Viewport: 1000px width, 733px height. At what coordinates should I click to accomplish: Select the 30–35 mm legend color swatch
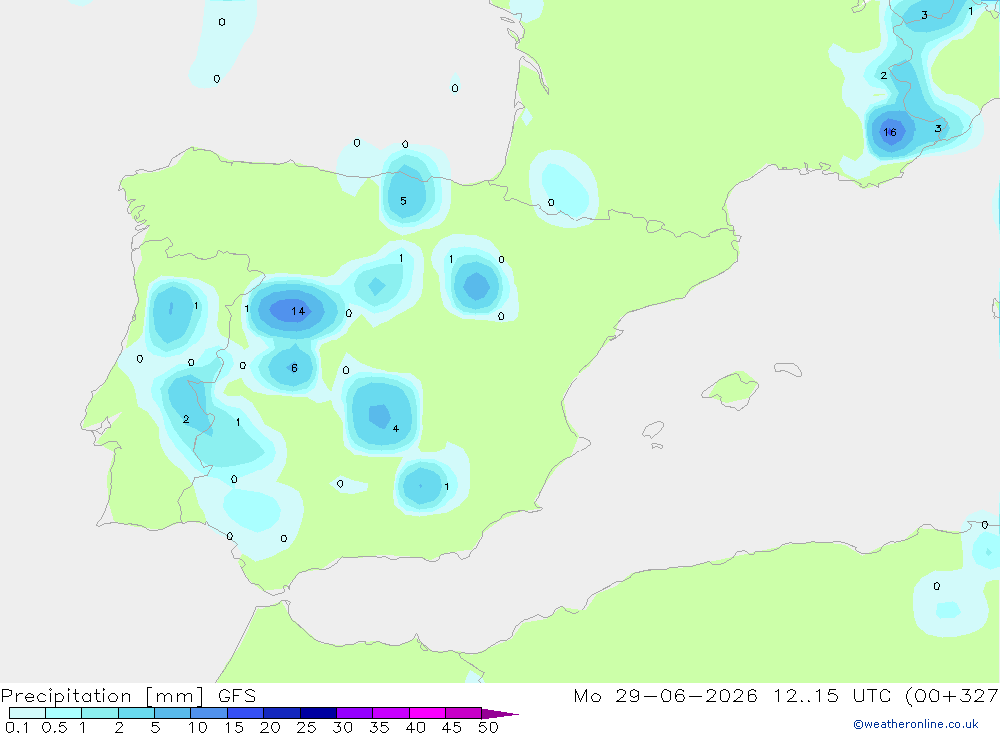point(355,713)
